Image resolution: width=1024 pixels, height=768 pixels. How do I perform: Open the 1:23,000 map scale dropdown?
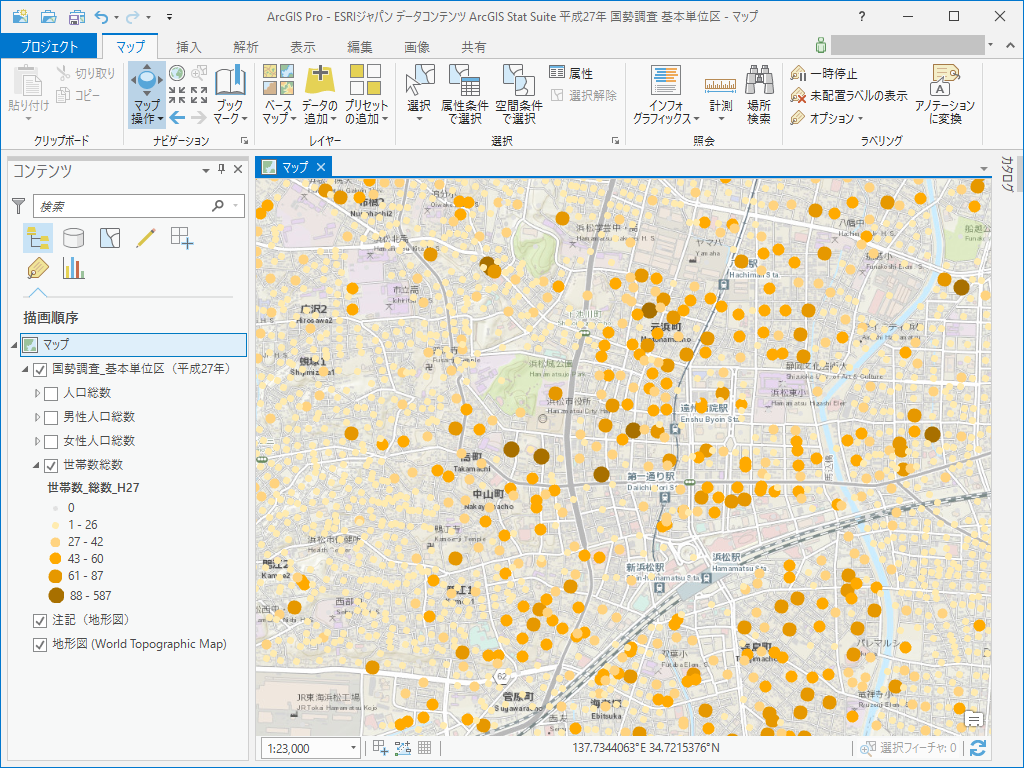pyautogui.click(x=353, y=748)
